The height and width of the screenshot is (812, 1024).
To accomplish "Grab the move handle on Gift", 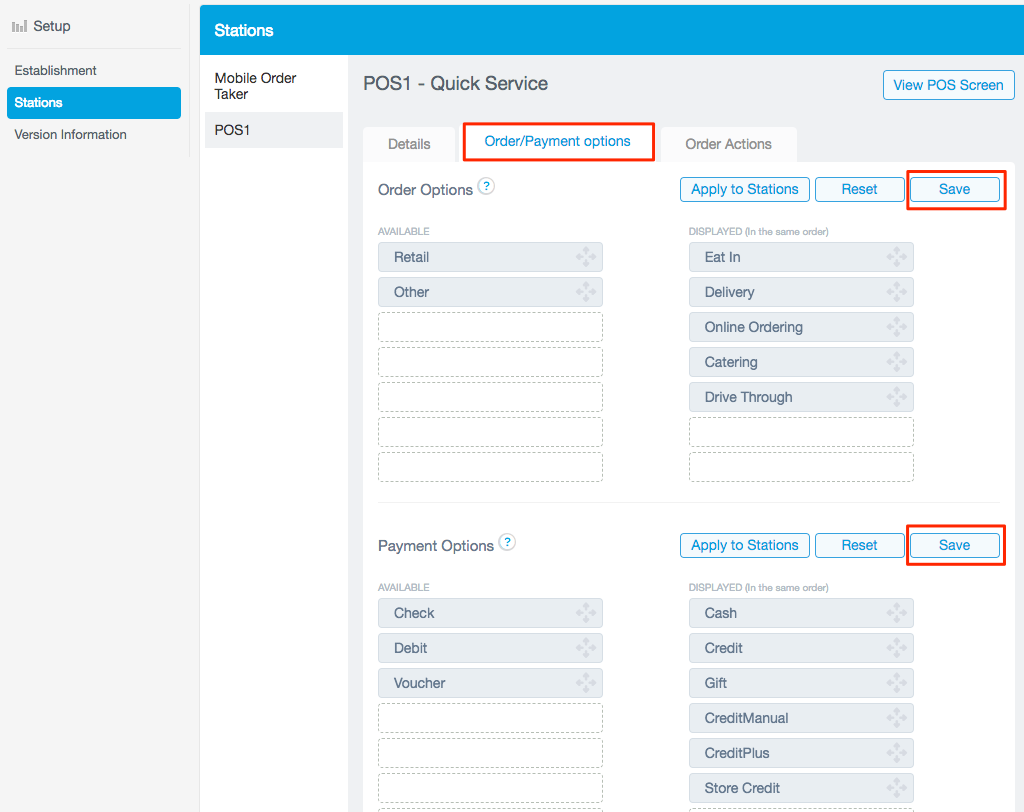I will (896, 683).
